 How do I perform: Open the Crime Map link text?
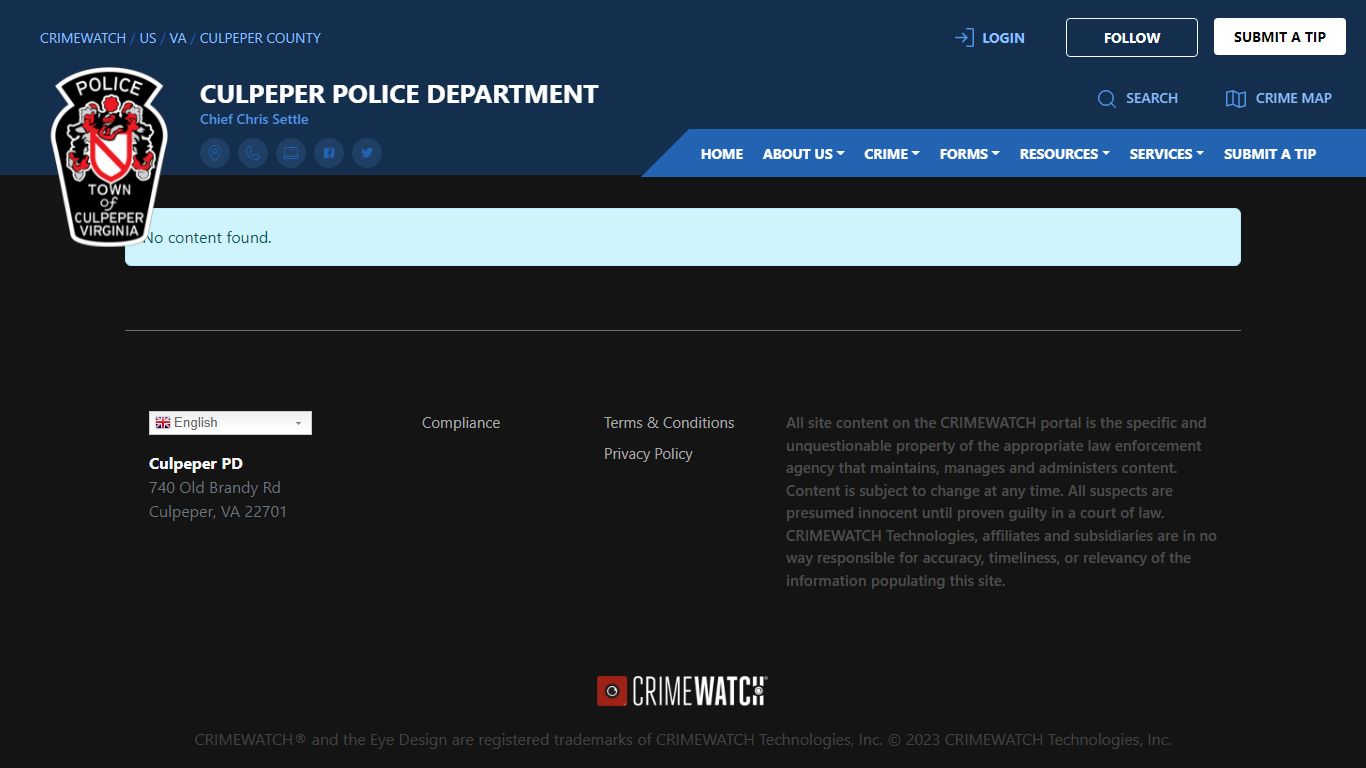(1294, 98)
